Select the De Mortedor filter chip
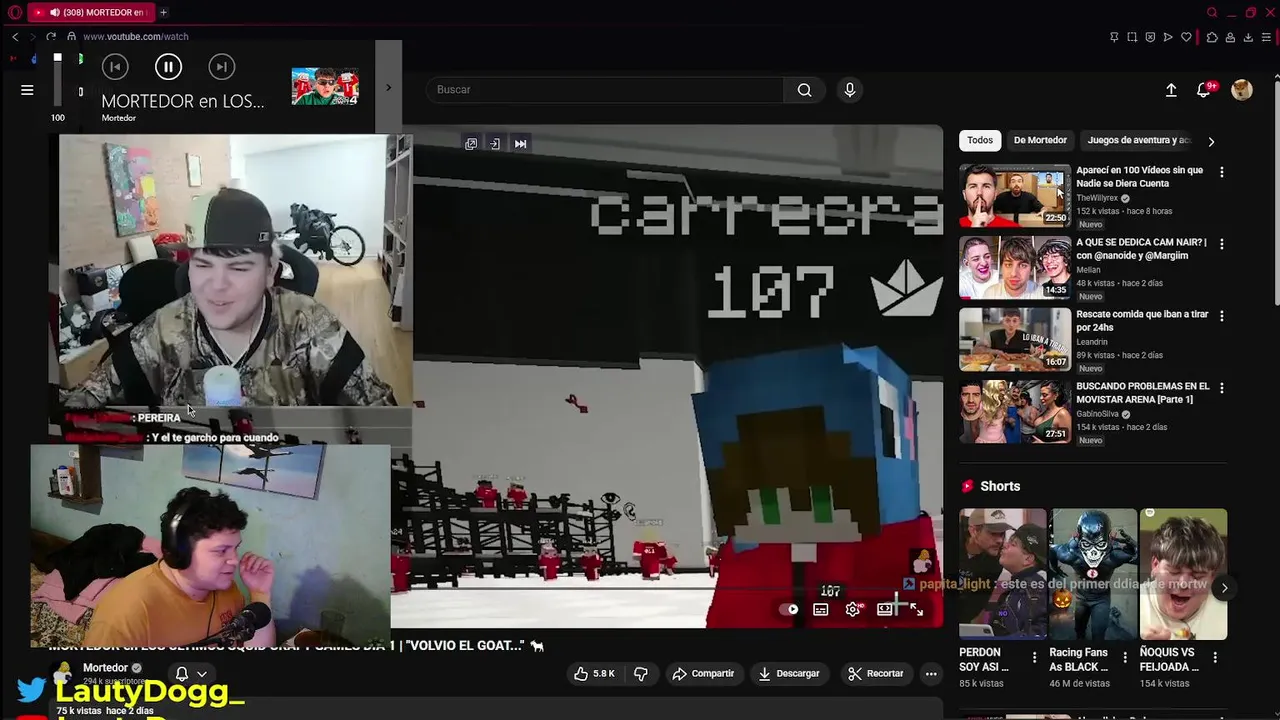 (x=1040, y=140)
